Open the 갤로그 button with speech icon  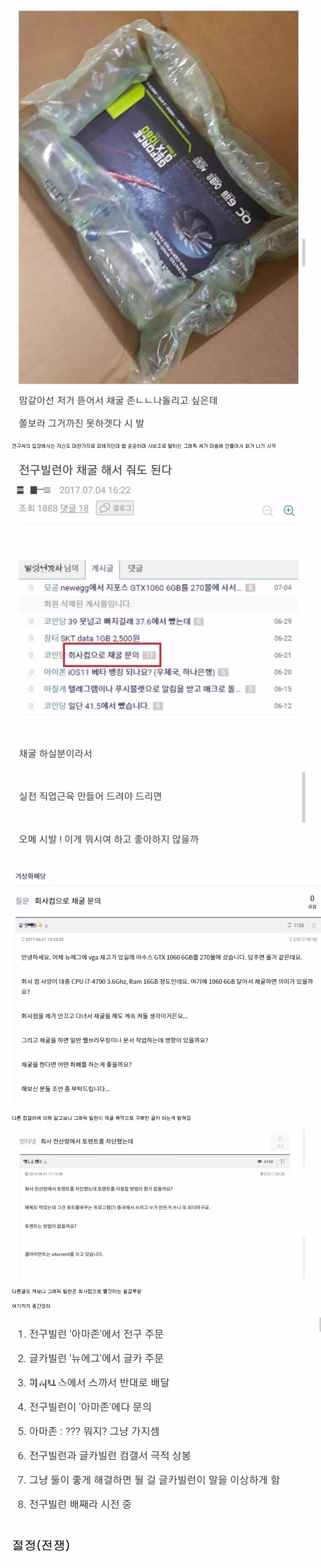115,508
